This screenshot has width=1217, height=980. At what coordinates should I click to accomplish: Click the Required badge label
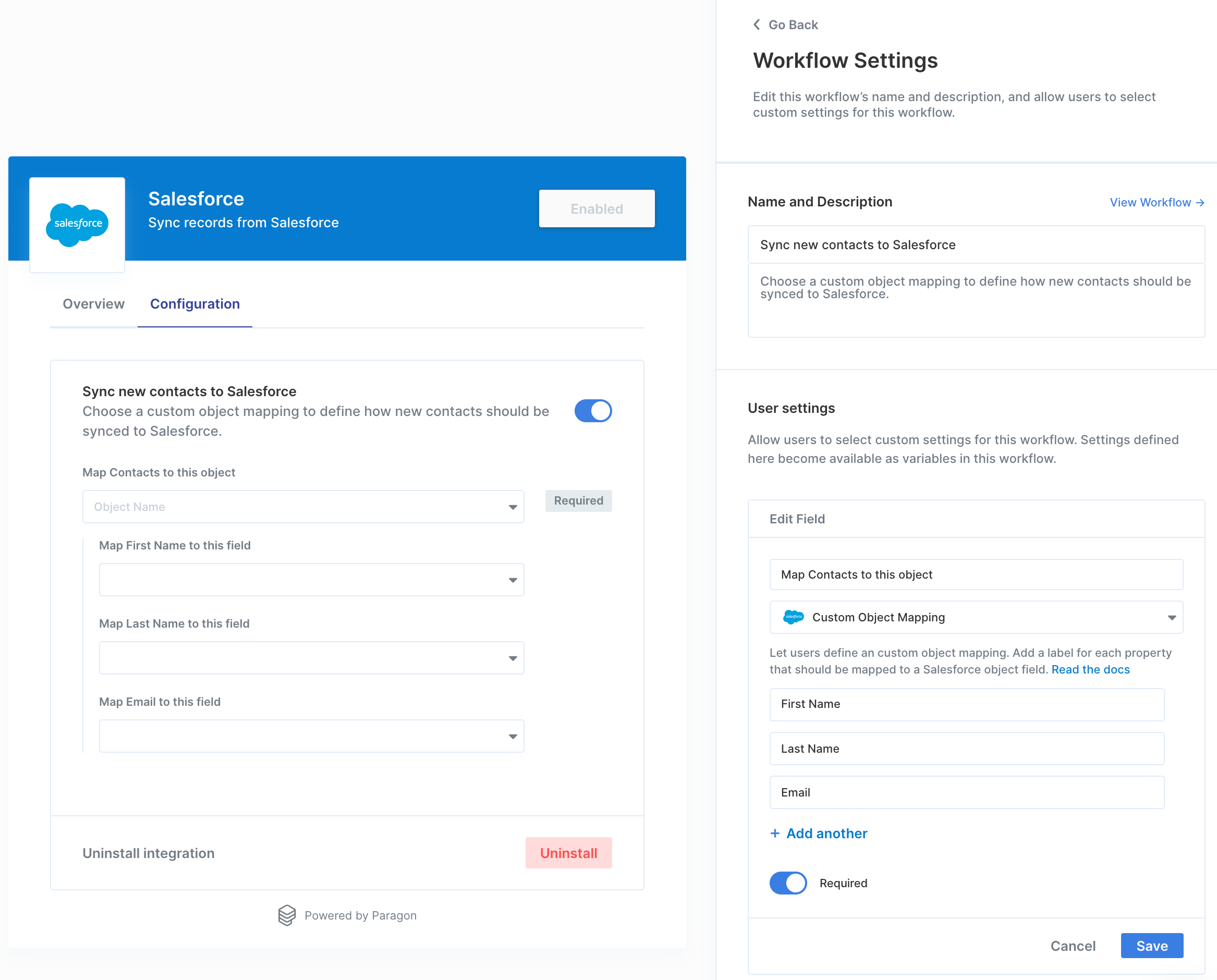pyautogui.click(x=578, y=501)
